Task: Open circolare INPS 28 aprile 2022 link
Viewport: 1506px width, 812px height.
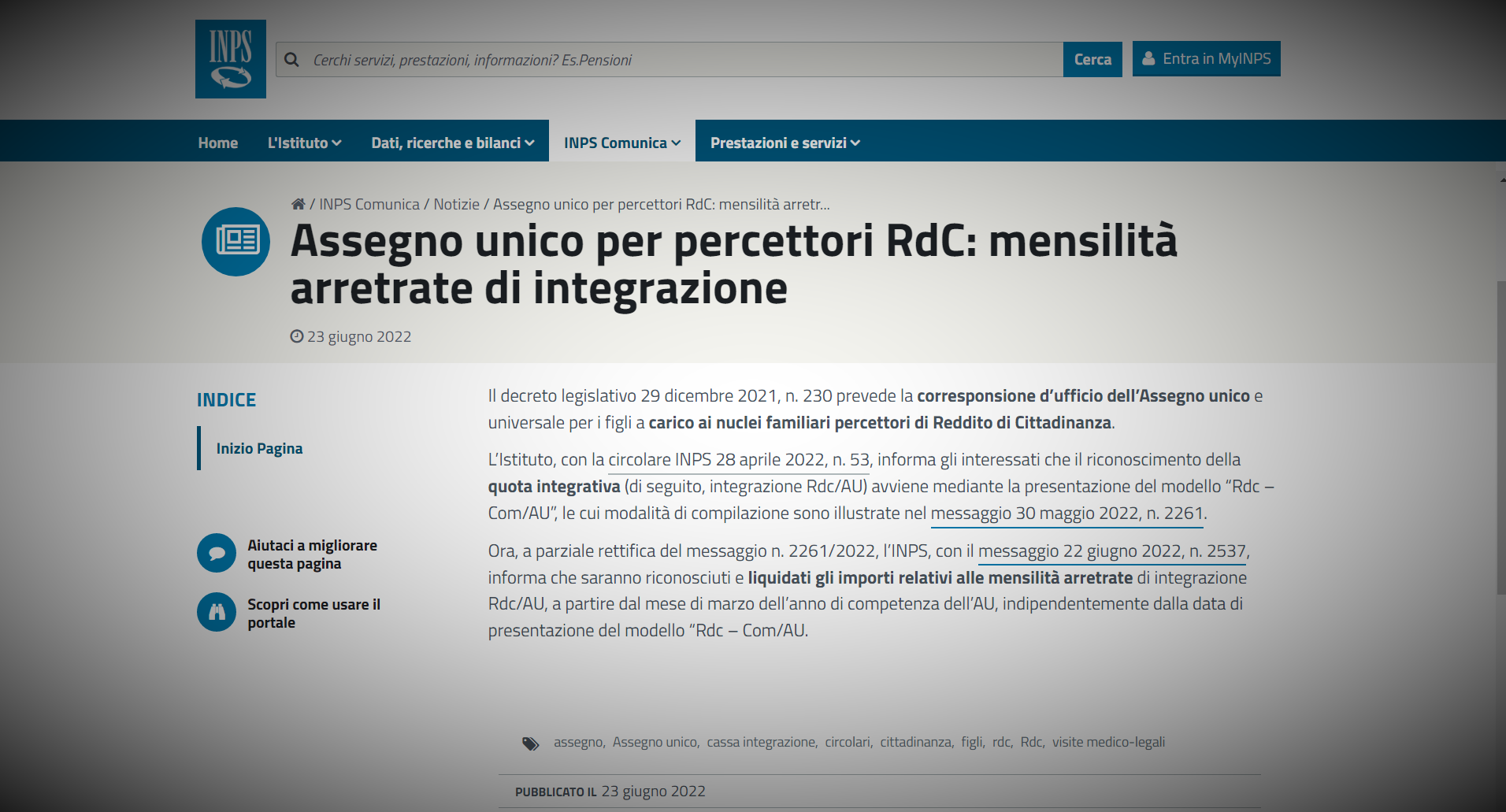Action: coord(739,460)
